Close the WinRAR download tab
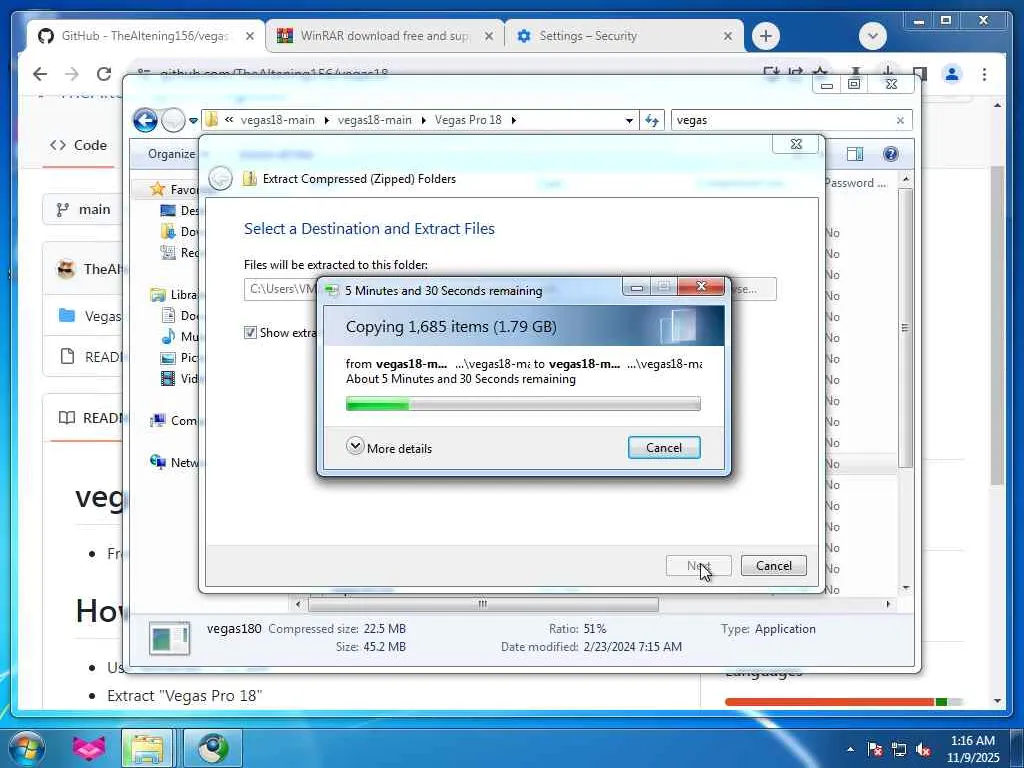The image size is (1024, 768). (x=488, y=36)
